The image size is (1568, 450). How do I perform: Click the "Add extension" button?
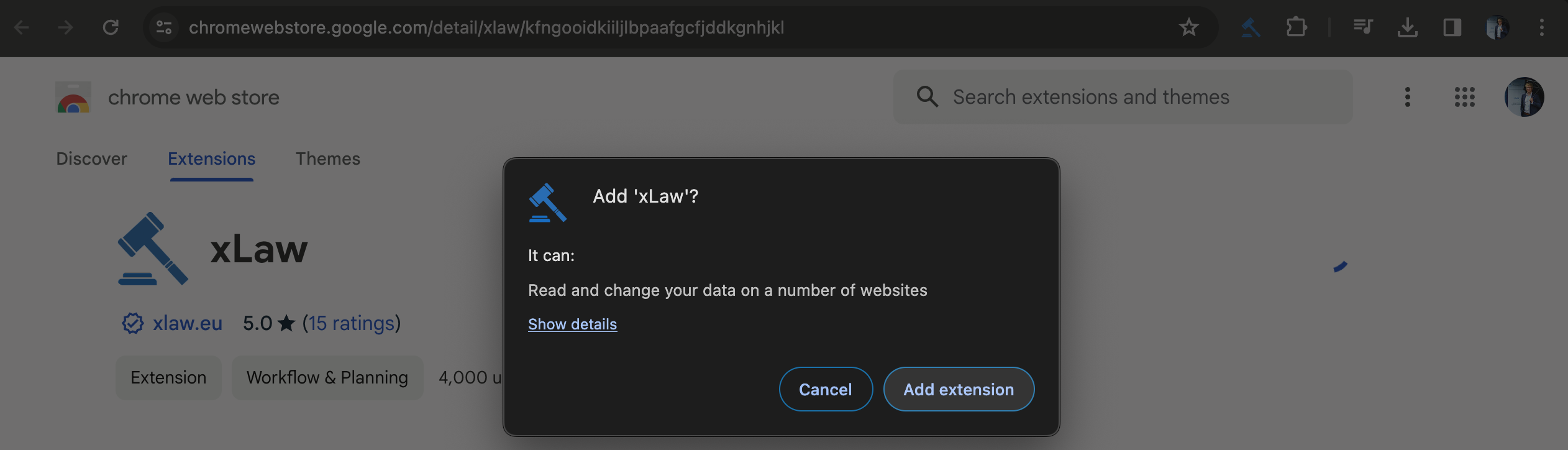959,389
